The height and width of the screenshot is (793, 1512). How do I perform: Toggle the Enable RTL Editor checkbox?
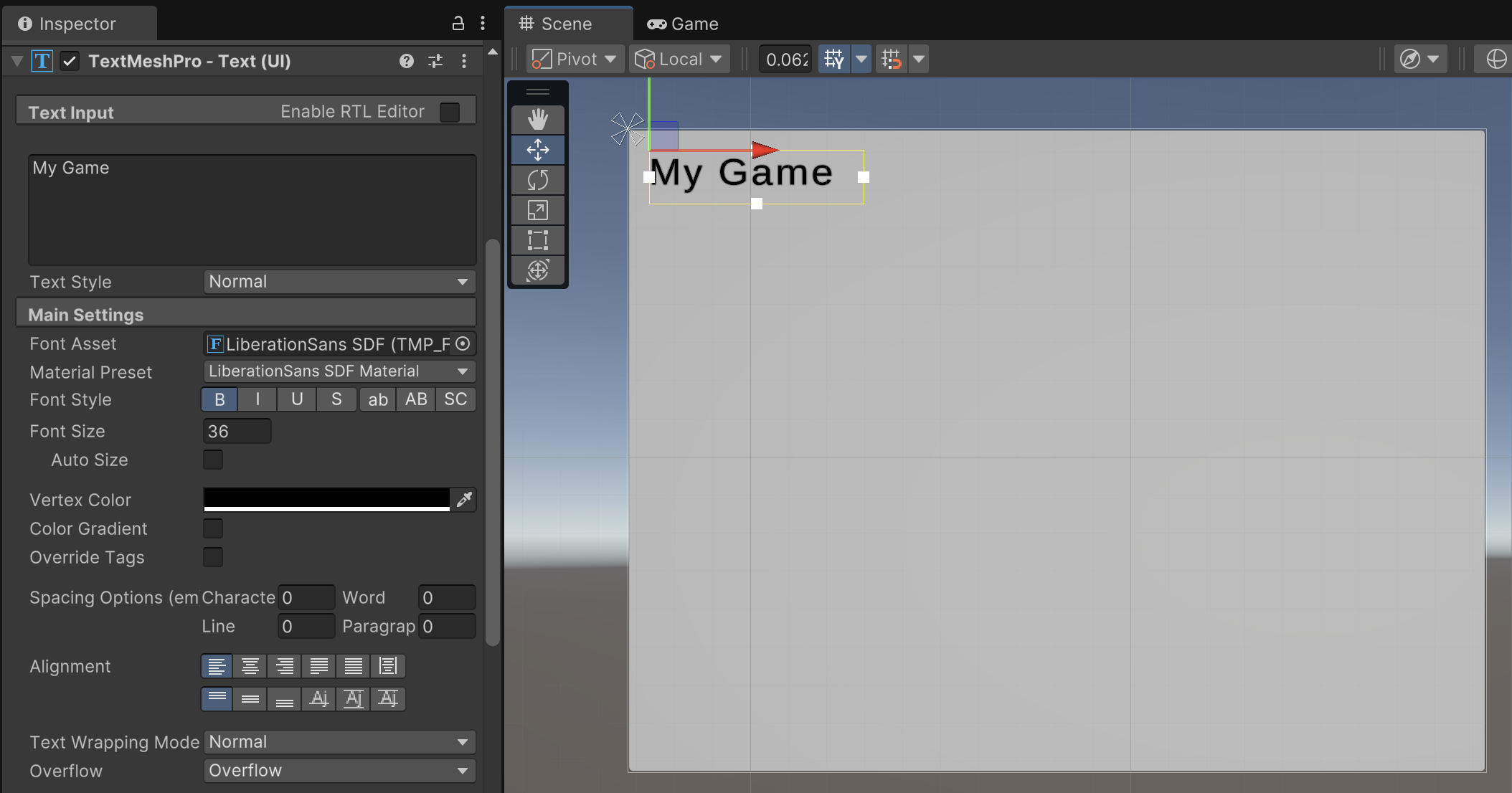point(450,113)
